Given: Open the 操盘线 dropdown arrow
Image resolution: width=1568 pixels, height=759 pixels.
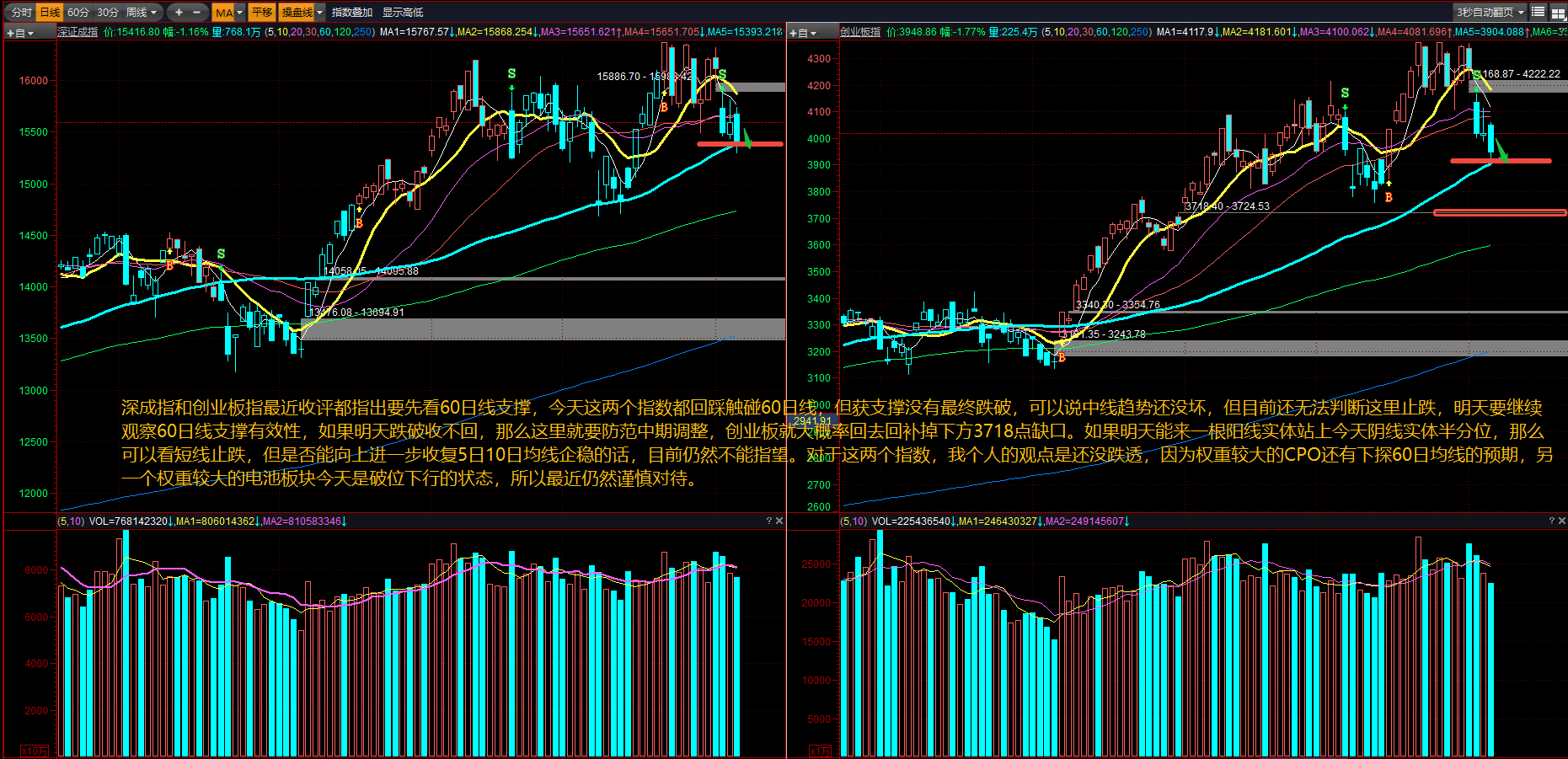Looking at the screenshot, I should coord(320,12).
